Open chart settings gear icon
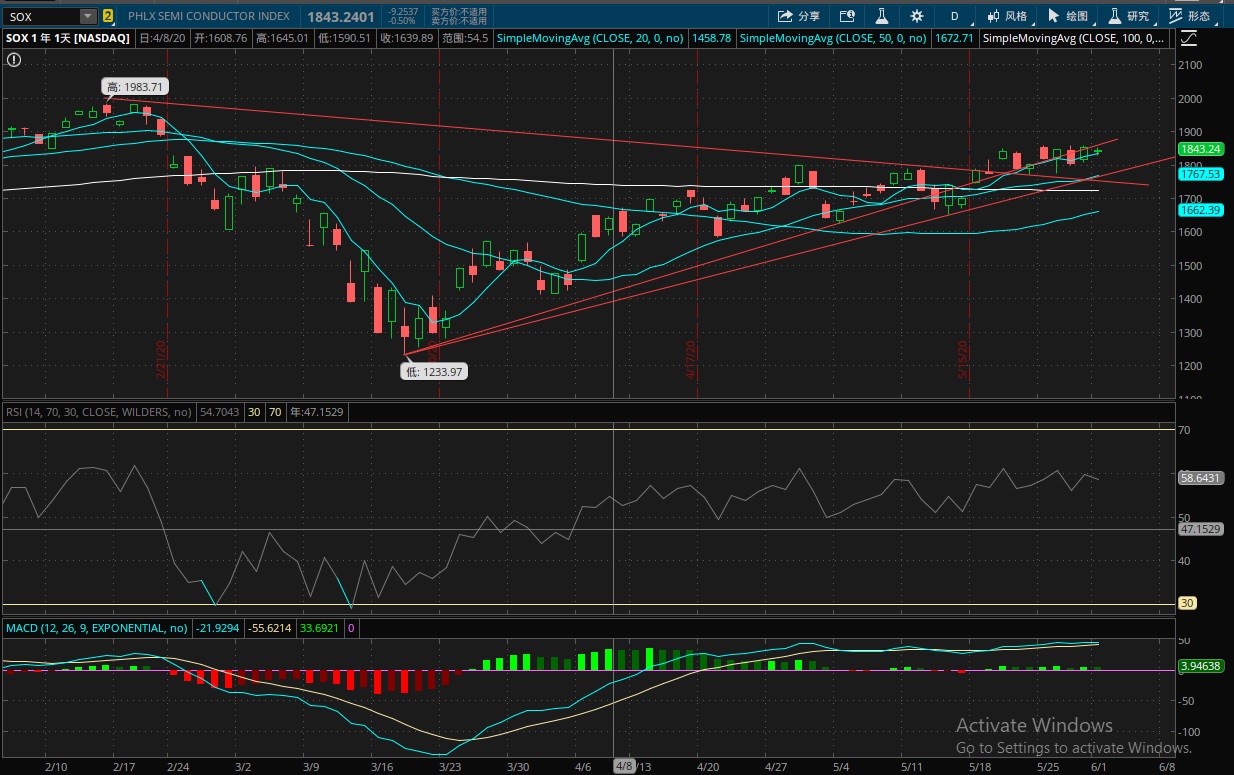The height and width of the screenshot is (775, 1234). click(x=916, y=16)
